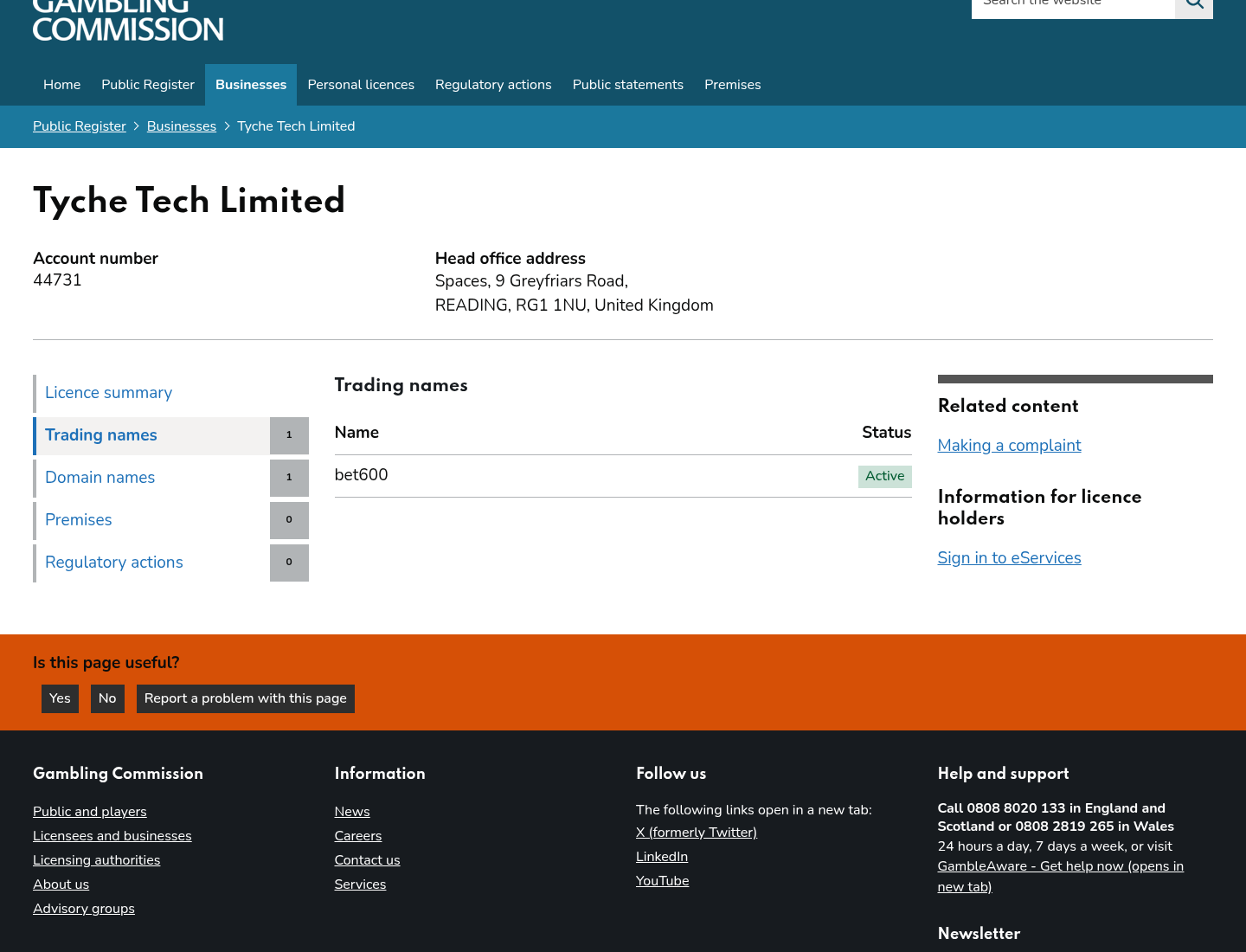Follow the Businesses breadcrumb link
The width and height of the screenshot is (1246, 952).
coord(182,126)
